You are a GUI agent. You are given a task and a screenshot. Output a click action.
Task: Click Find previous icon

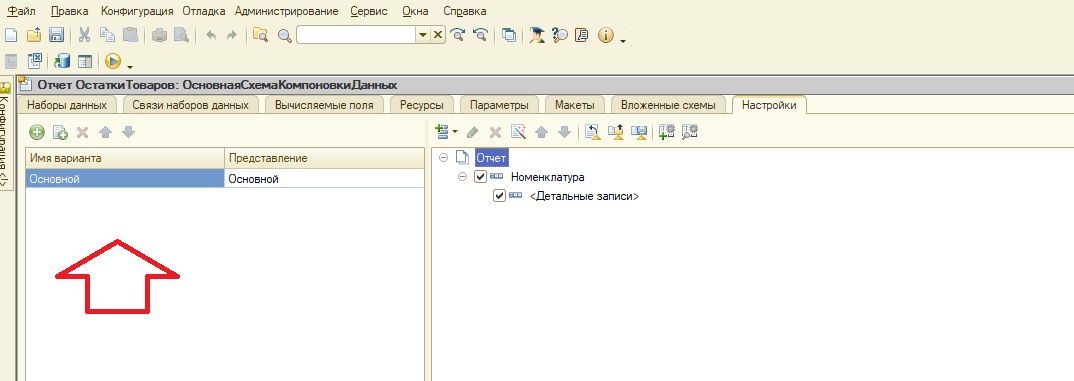pos(482,36)
